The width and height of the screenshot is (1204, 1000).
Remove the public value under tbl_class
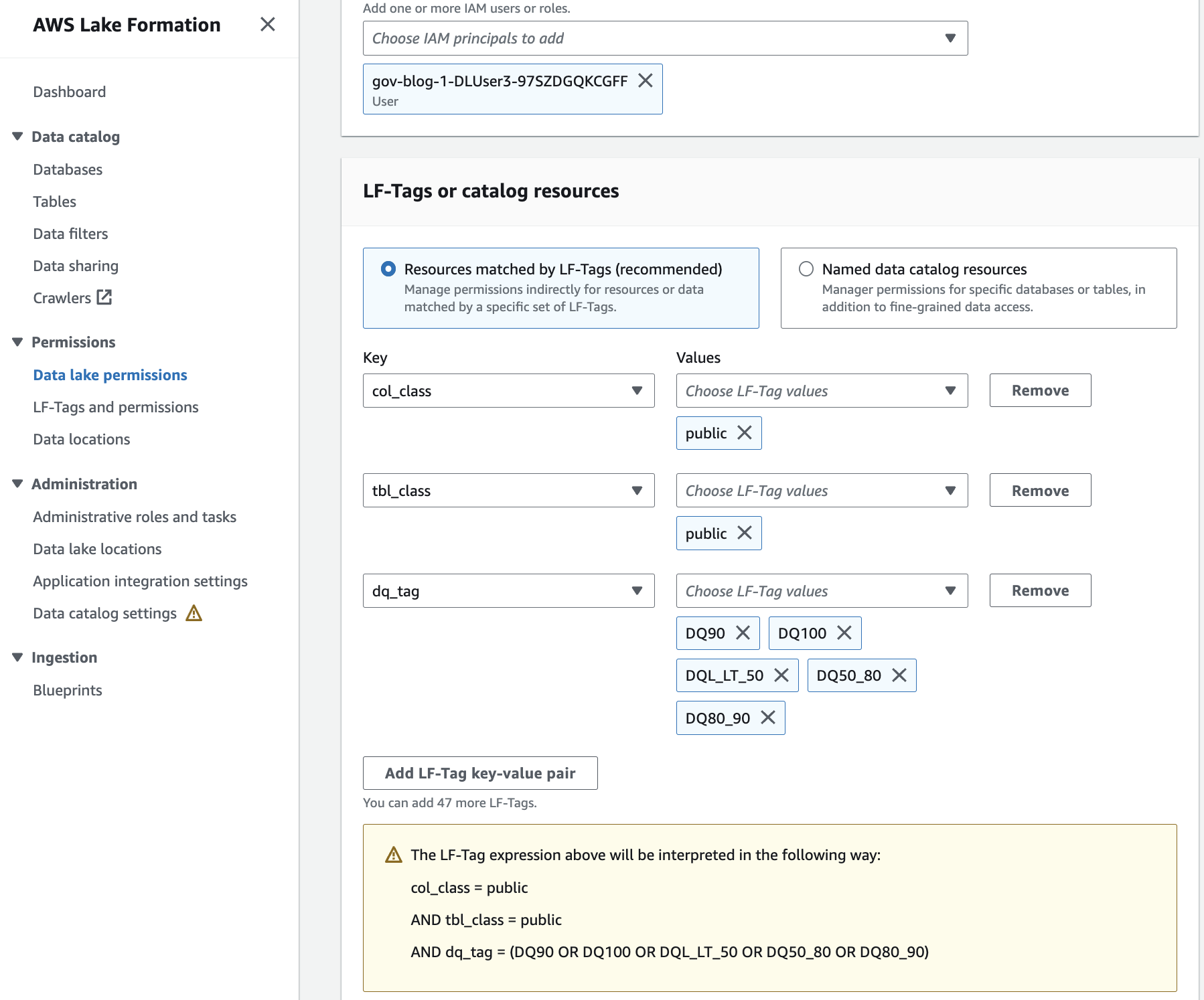pos(744,533)
